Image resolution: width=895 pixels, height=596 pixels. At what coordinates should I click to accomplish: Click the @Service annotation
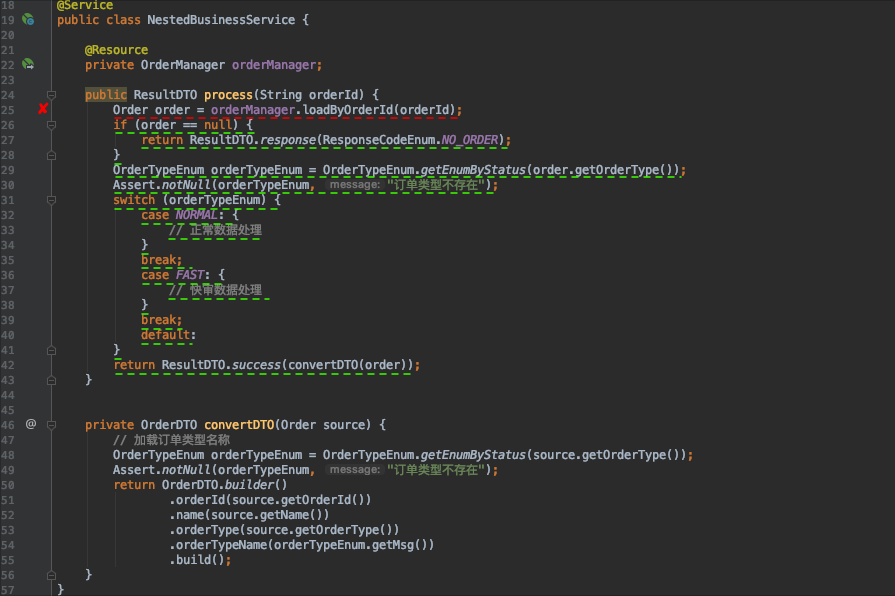[x=85, y=5]
